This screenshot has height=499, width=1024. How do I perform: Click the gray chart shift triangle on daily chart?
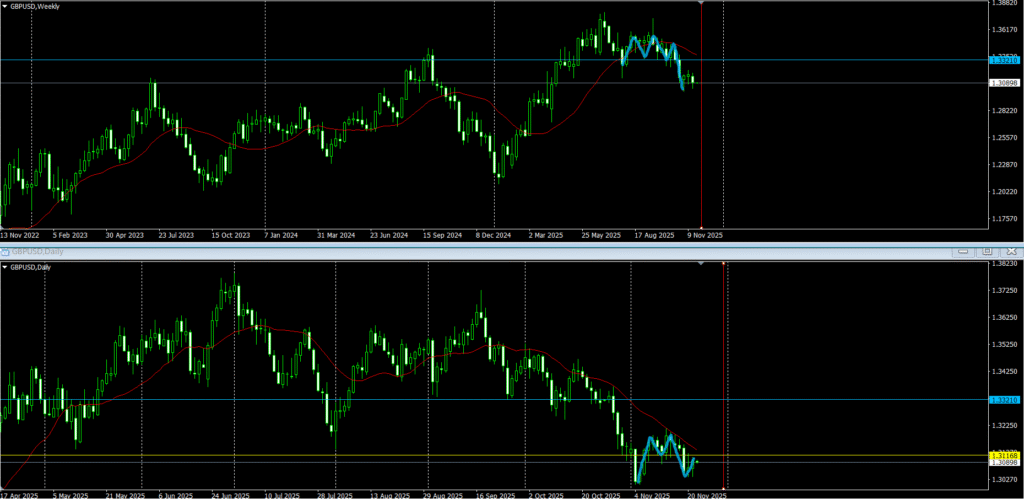point(701,264)
